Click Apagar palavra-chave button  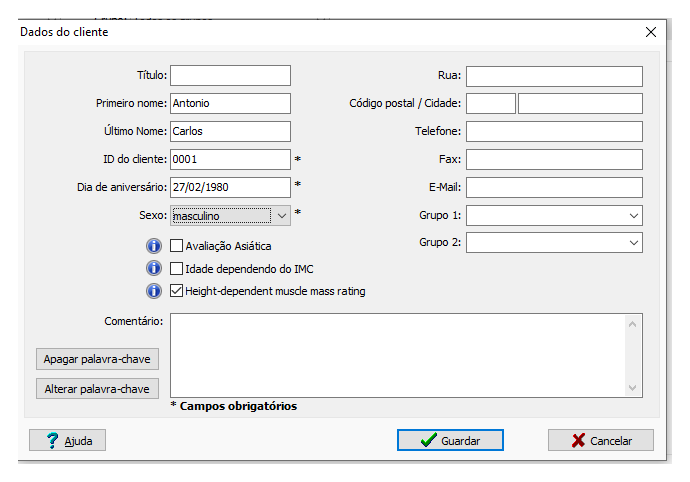click(97, 359)
